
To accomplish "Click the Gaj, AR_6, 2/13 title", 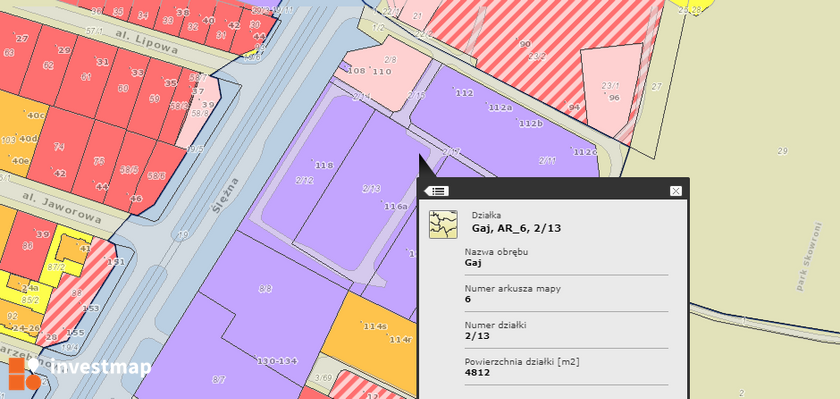I will (516, 228).
